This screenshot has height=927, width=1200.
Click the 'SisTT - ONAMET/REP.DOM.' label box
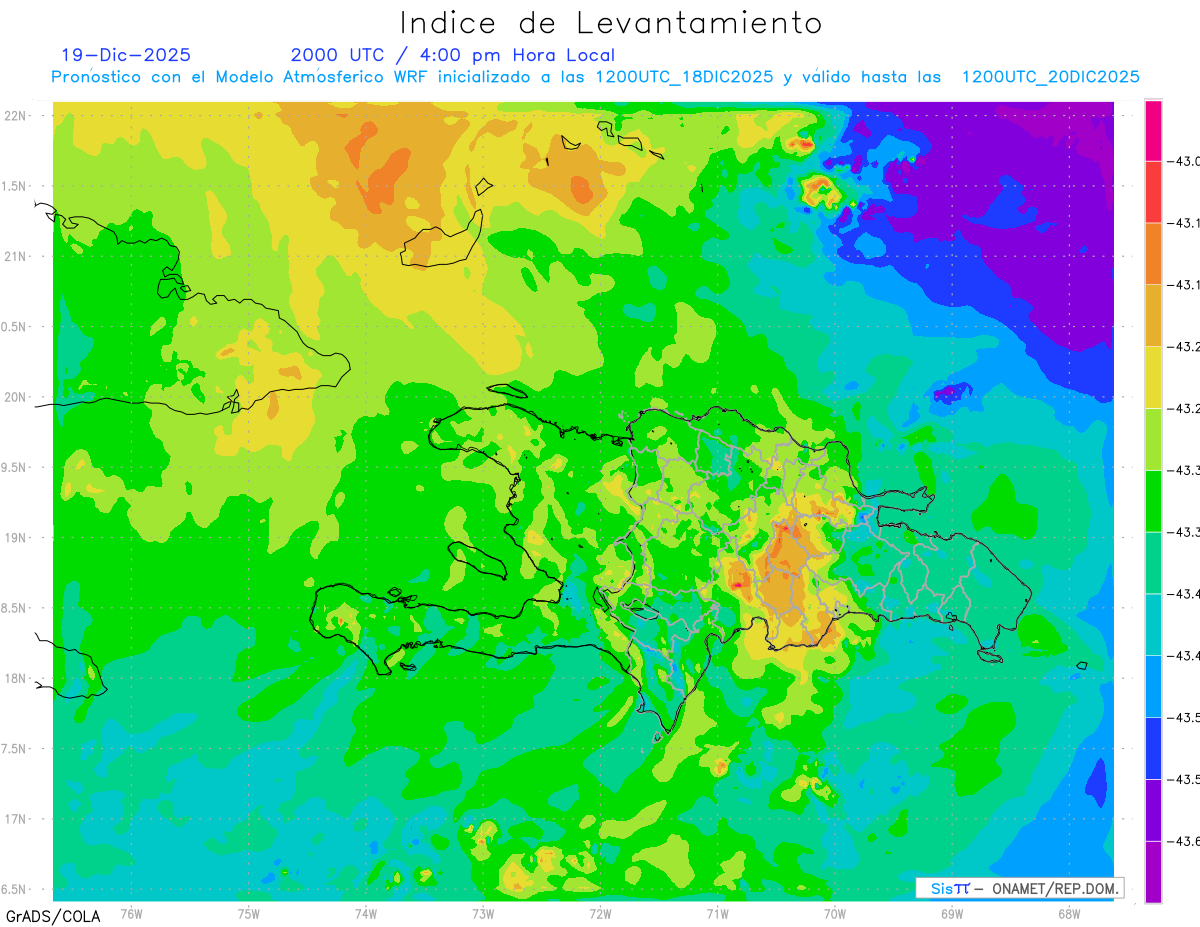[1020, 888]
